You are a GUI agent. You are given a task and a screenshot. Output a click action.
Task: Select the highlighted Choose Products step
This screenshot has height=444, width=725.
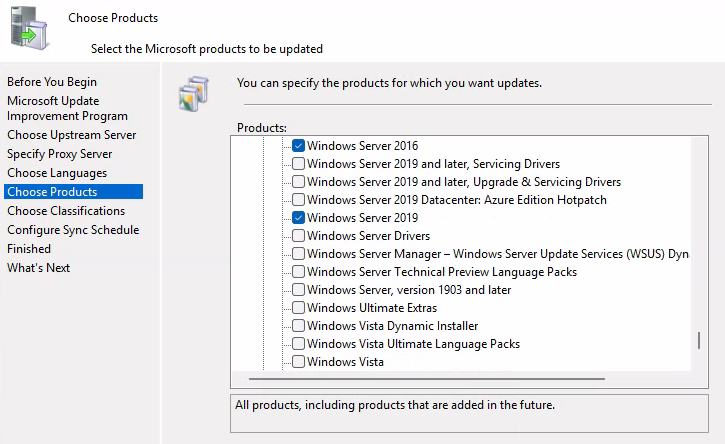[x=74, y=192]
